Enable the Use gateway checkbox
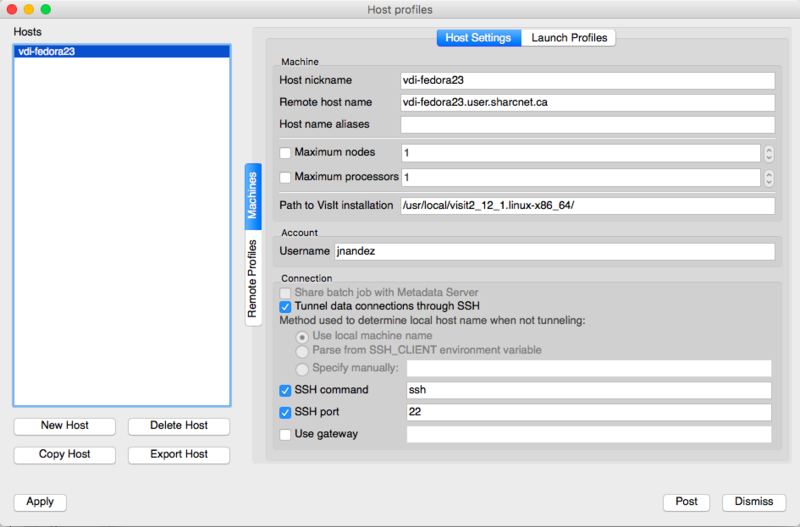 click(286, 434)
